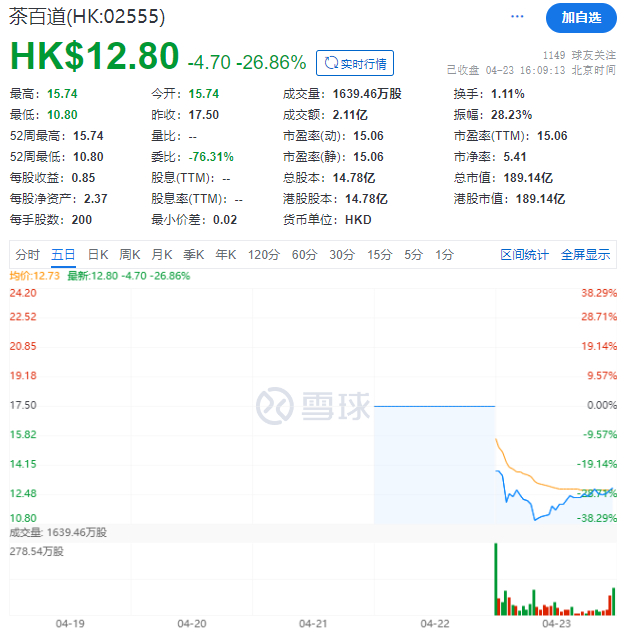Screen dimensions: 630x637
Task: Switch to the 月K monthly candlestick tab
Action: click(x=162, y=255)
